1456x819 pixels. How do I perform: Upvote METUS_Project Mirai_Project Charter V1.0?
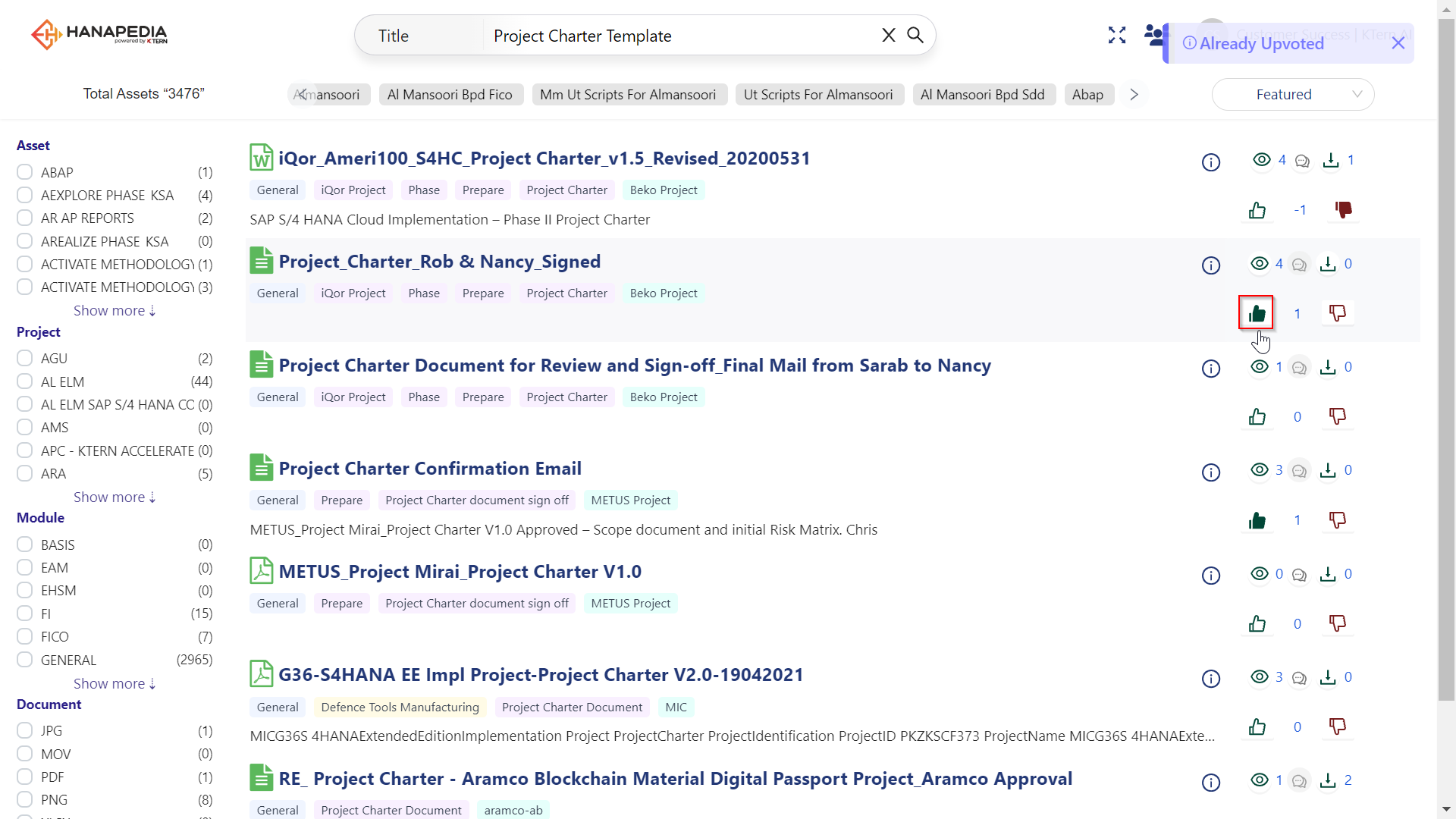[1257, 623]
